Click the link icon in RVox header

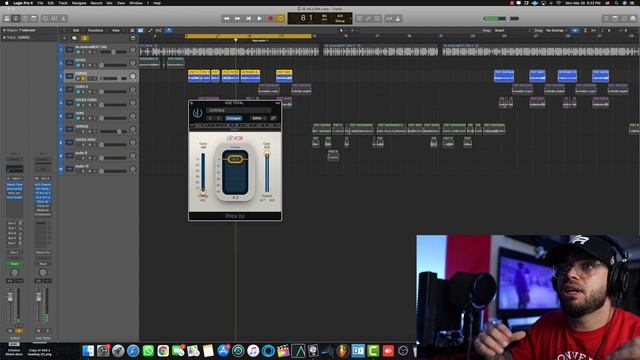[273, 118]
